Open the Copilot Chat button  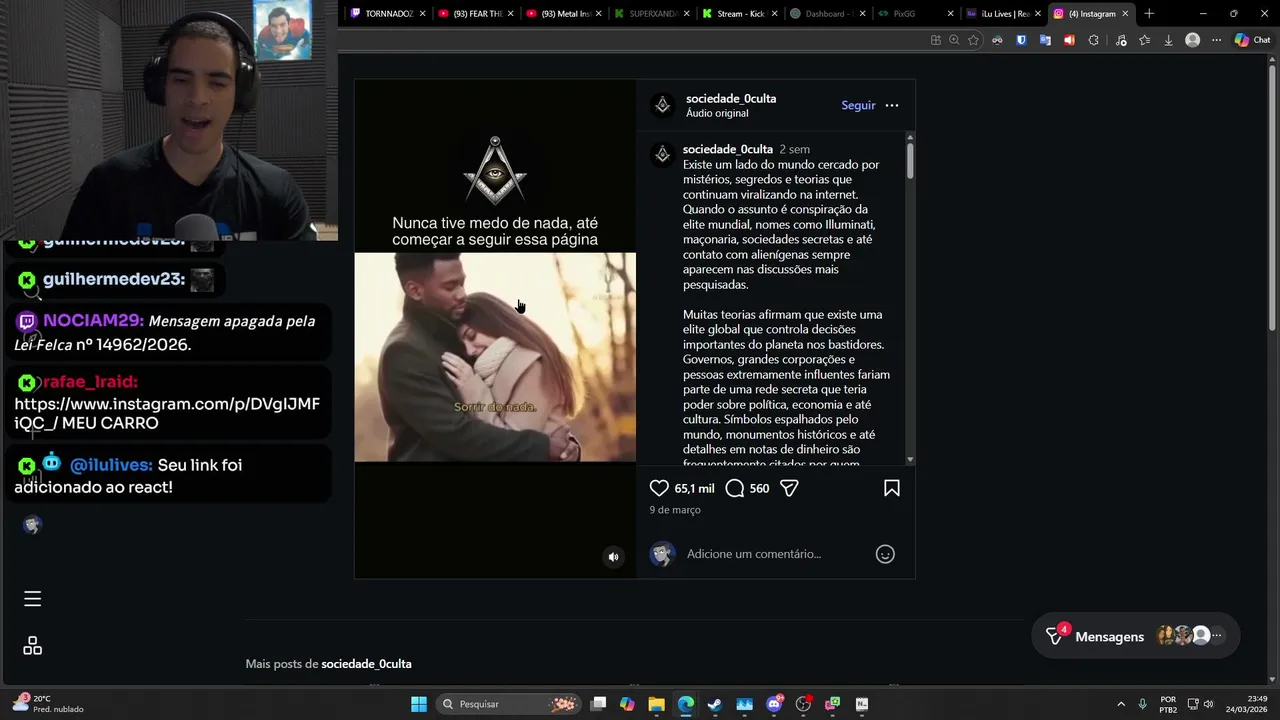click(1252, 40)
